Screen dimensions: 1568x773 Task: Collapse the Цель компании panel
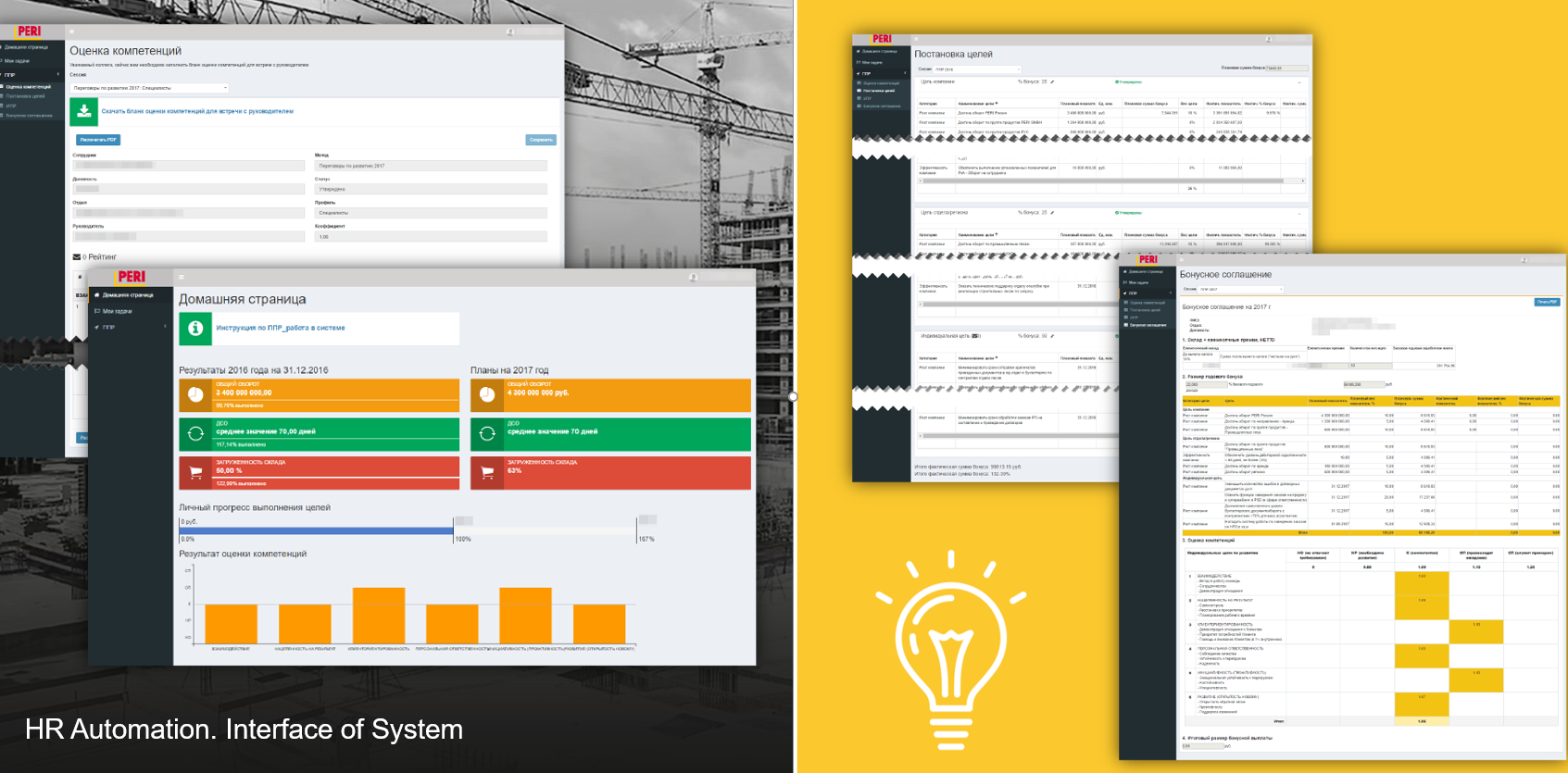coord(1298,81)
